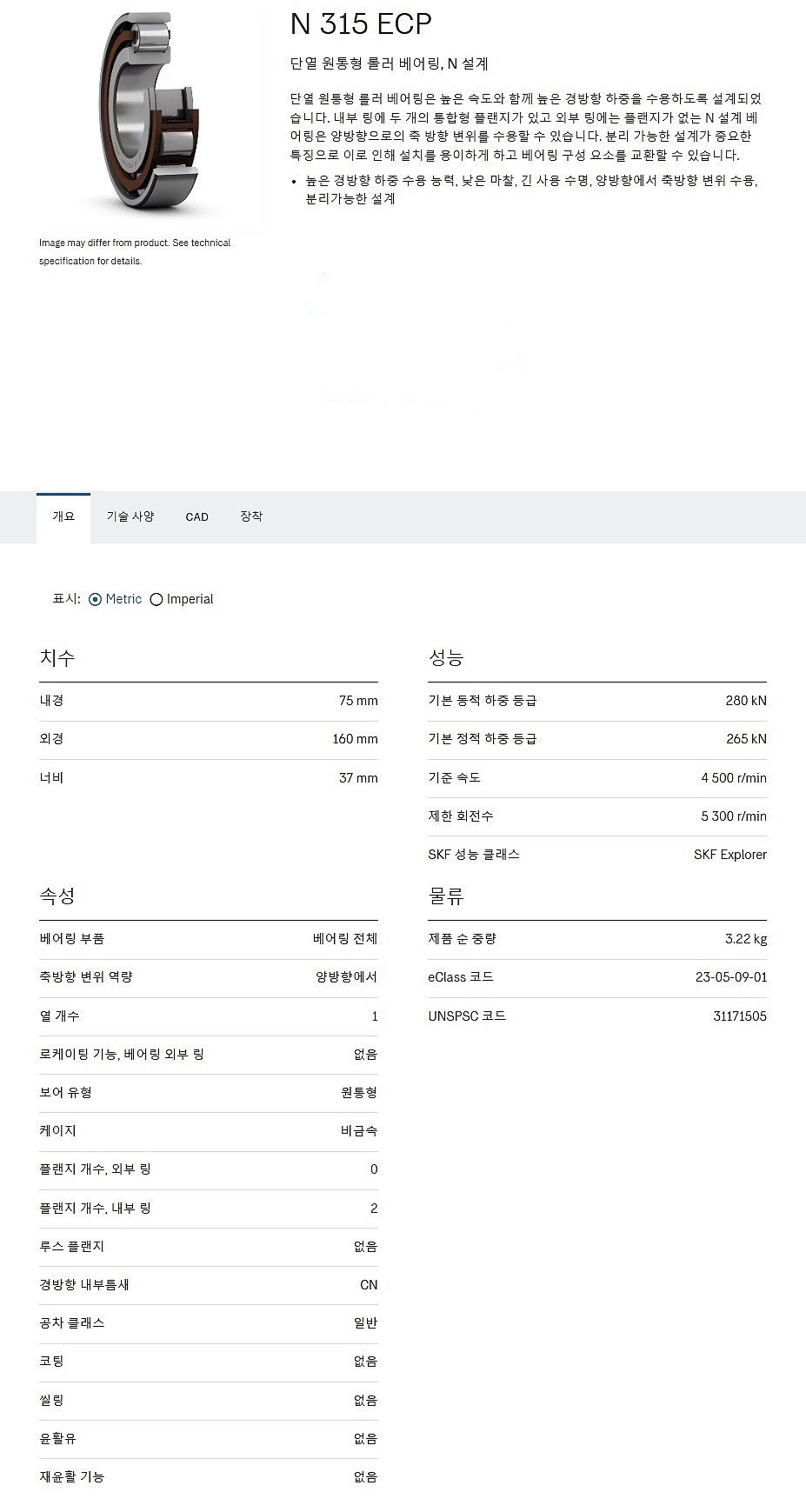This screenshot has width=806, height=1512.
Task: Click the 265 kN static load value
Action: pos(746,739)
